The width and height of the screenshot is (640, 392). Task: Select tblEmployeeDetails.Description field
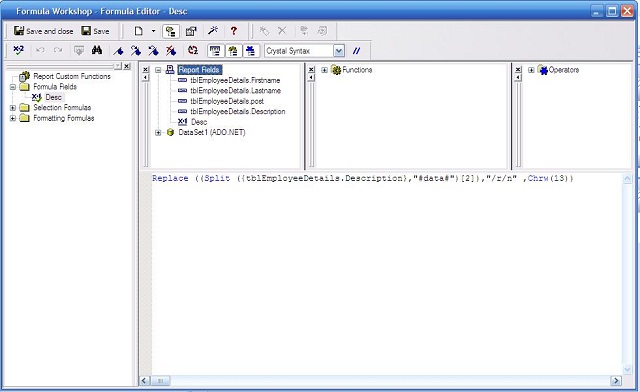[x=238, y=111]
